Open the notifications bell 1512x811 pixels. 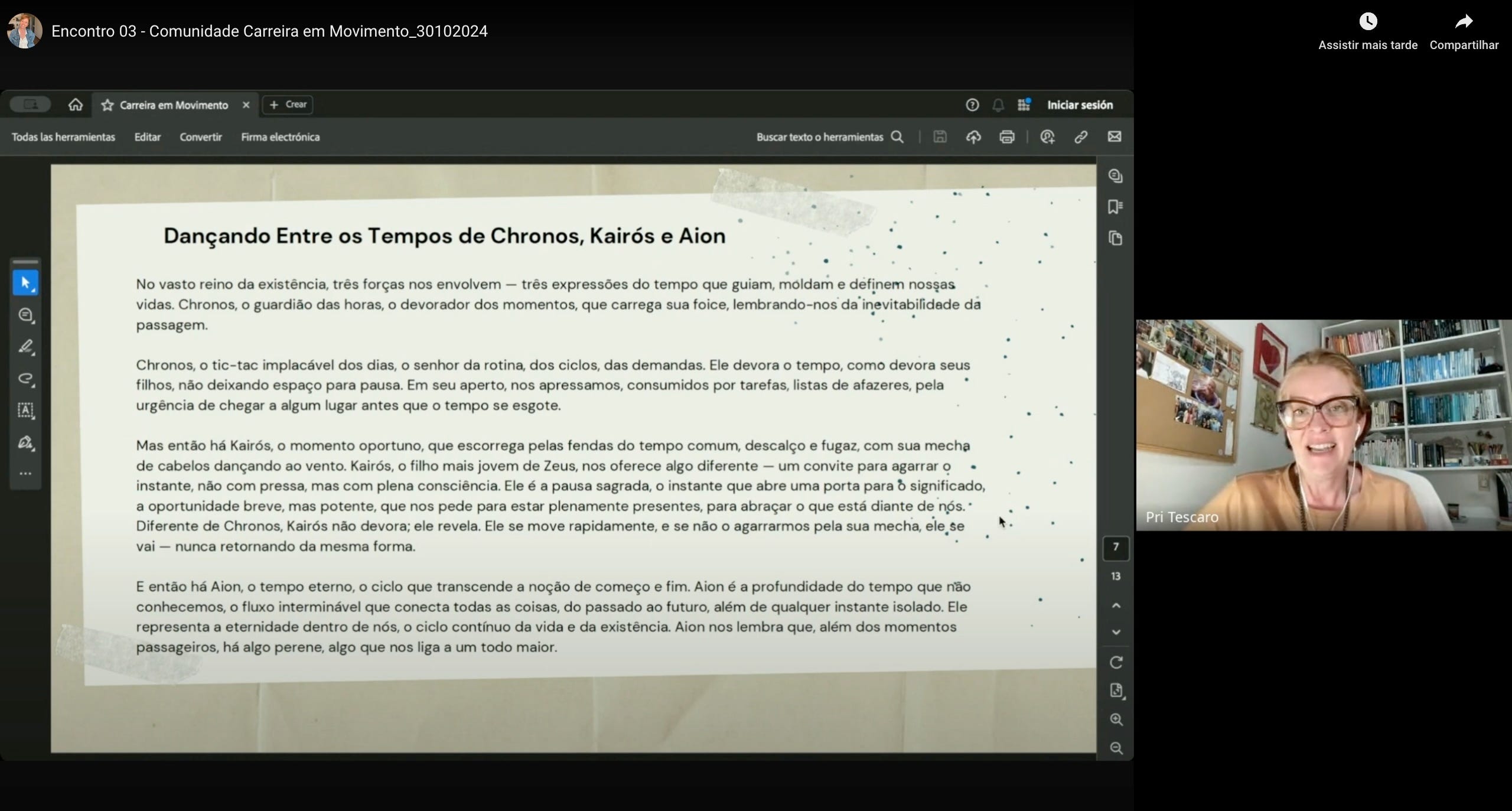[998, 105]
